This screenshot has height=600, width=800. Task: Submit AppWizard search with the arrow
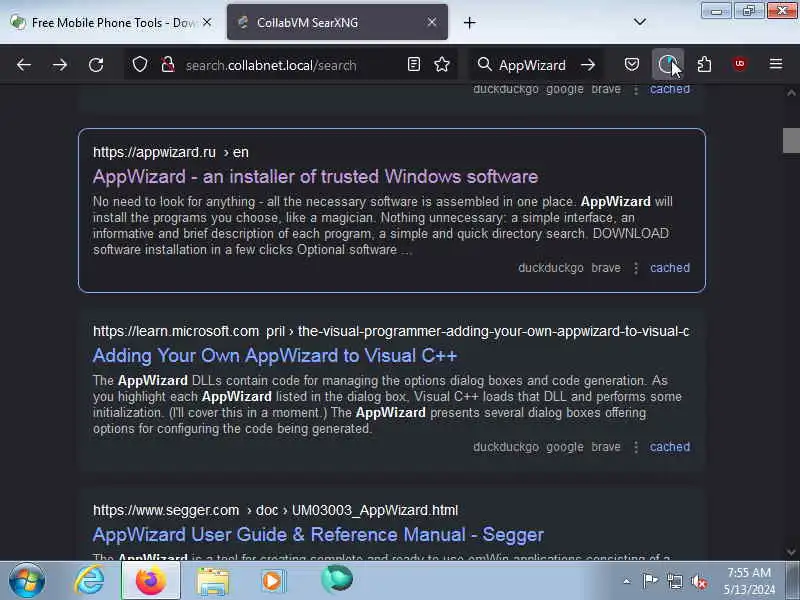[588, 65]
